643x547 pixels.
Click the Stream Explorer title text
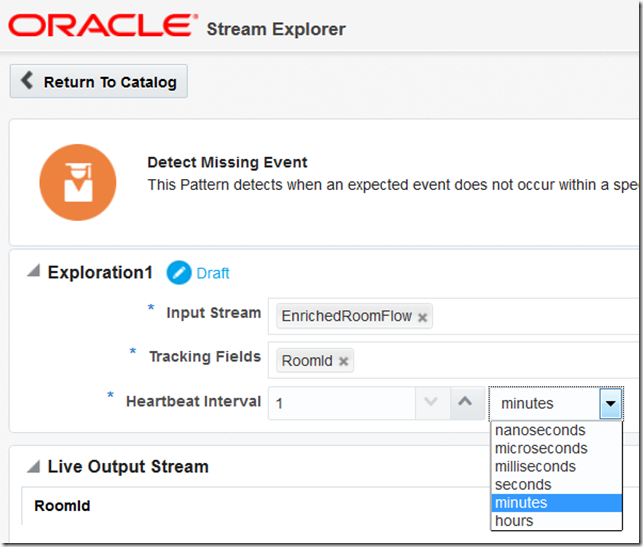(x=276, y=29)
